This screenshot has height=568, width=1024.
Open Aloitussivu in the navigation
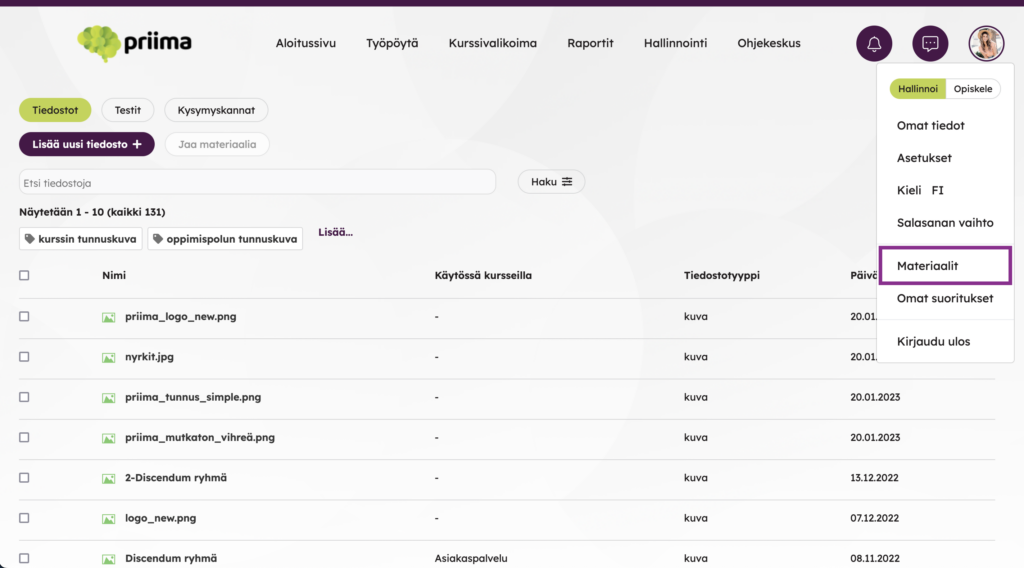point(306,43)
